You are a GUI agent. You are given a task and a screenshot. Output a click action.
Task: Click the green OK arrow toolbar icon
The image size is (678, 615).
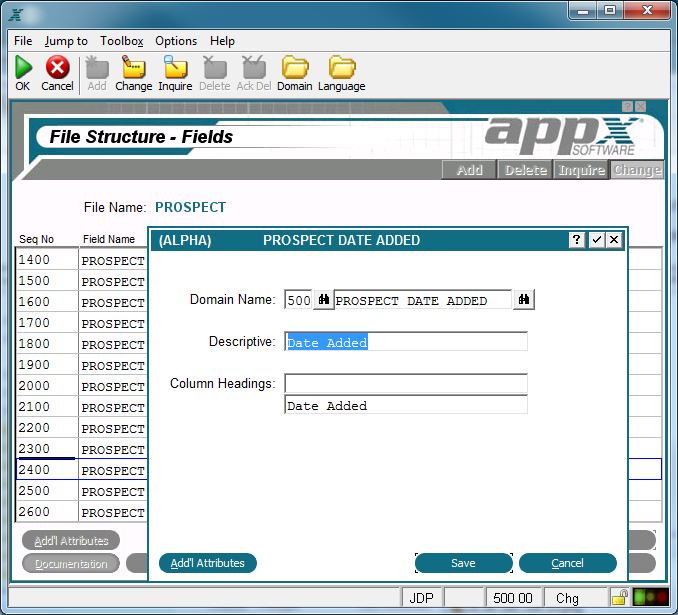pos(23,67)
